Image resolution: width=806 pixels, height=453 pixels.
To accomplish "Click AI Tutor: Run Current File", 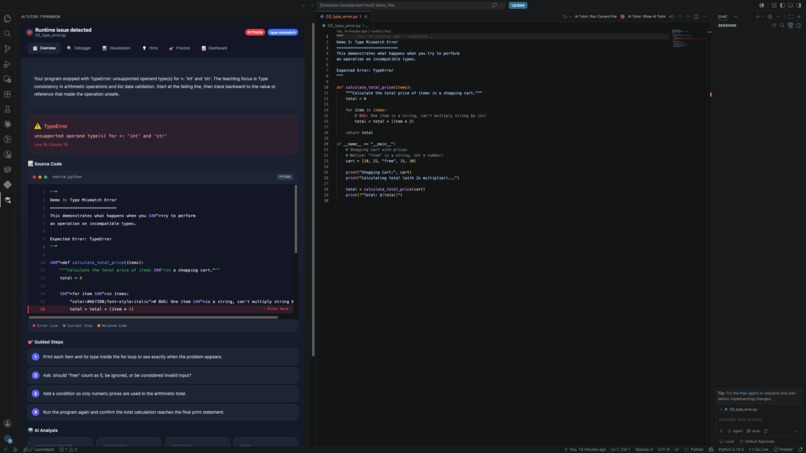I will [595, 16].
